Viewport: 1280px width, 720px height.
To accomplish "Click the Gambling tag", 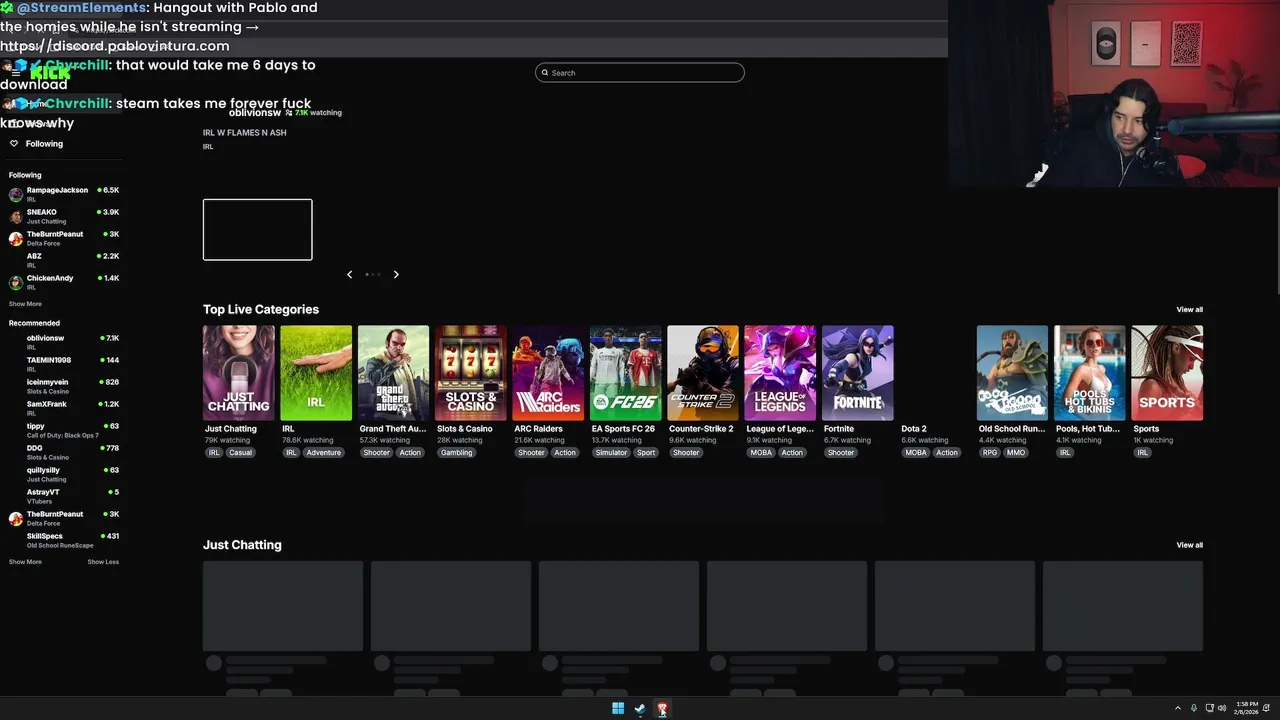I will (x=456, y=453).
